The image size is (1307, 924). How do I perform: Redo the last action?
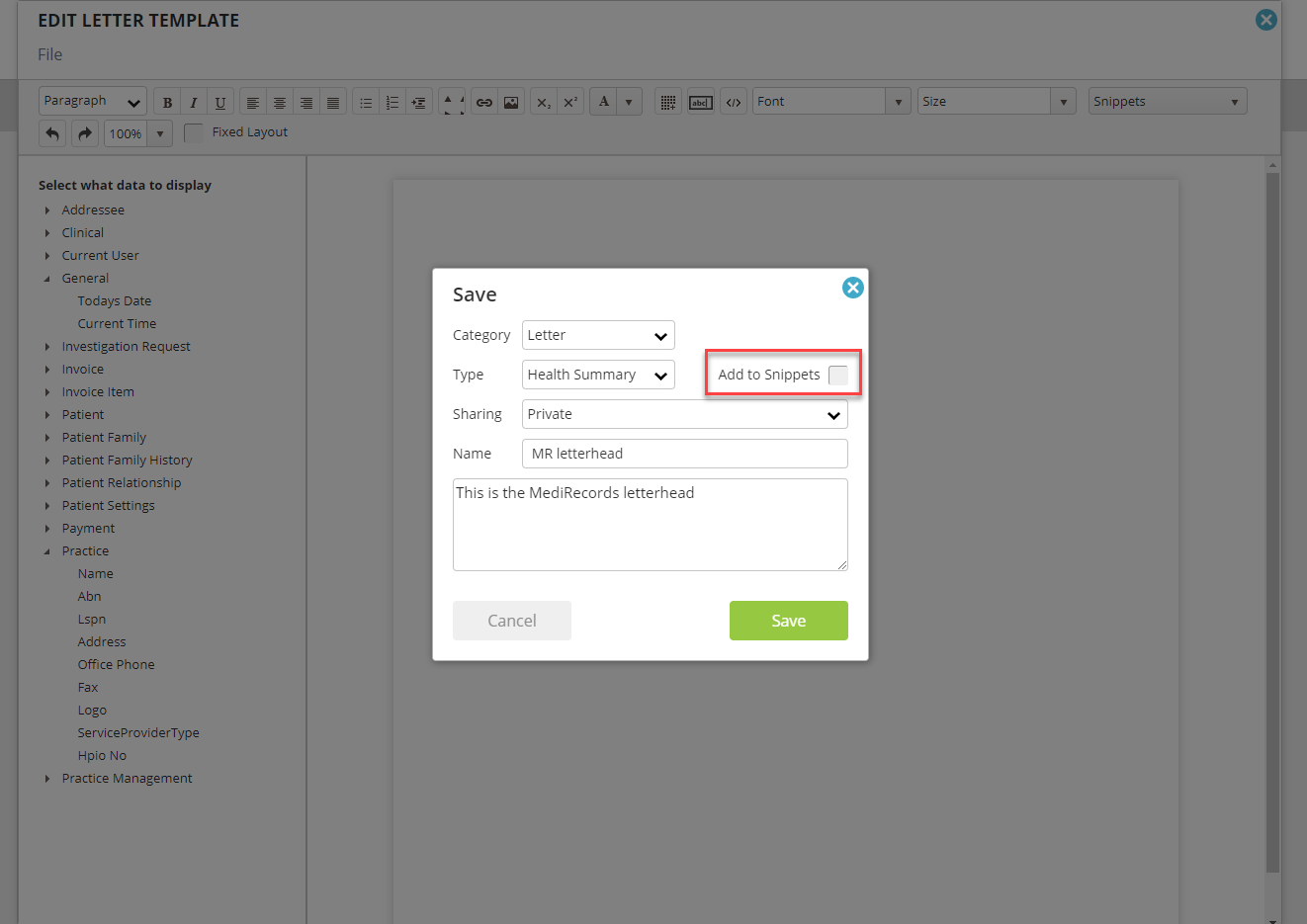coord(85,133)
